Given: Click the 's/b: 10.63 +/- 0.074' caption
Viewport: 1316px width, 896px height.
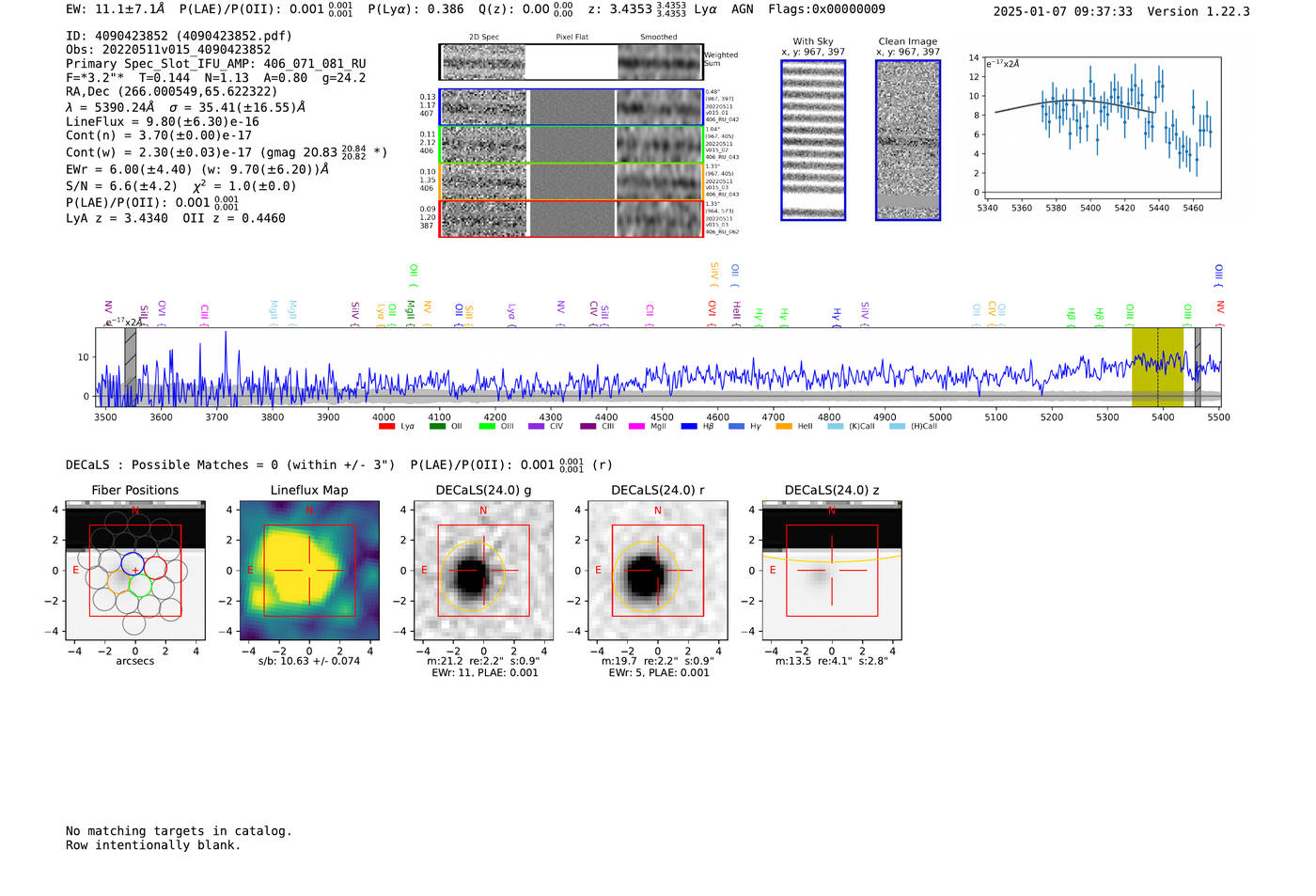Looking at the screenshot, I should [x=309, y=661].
